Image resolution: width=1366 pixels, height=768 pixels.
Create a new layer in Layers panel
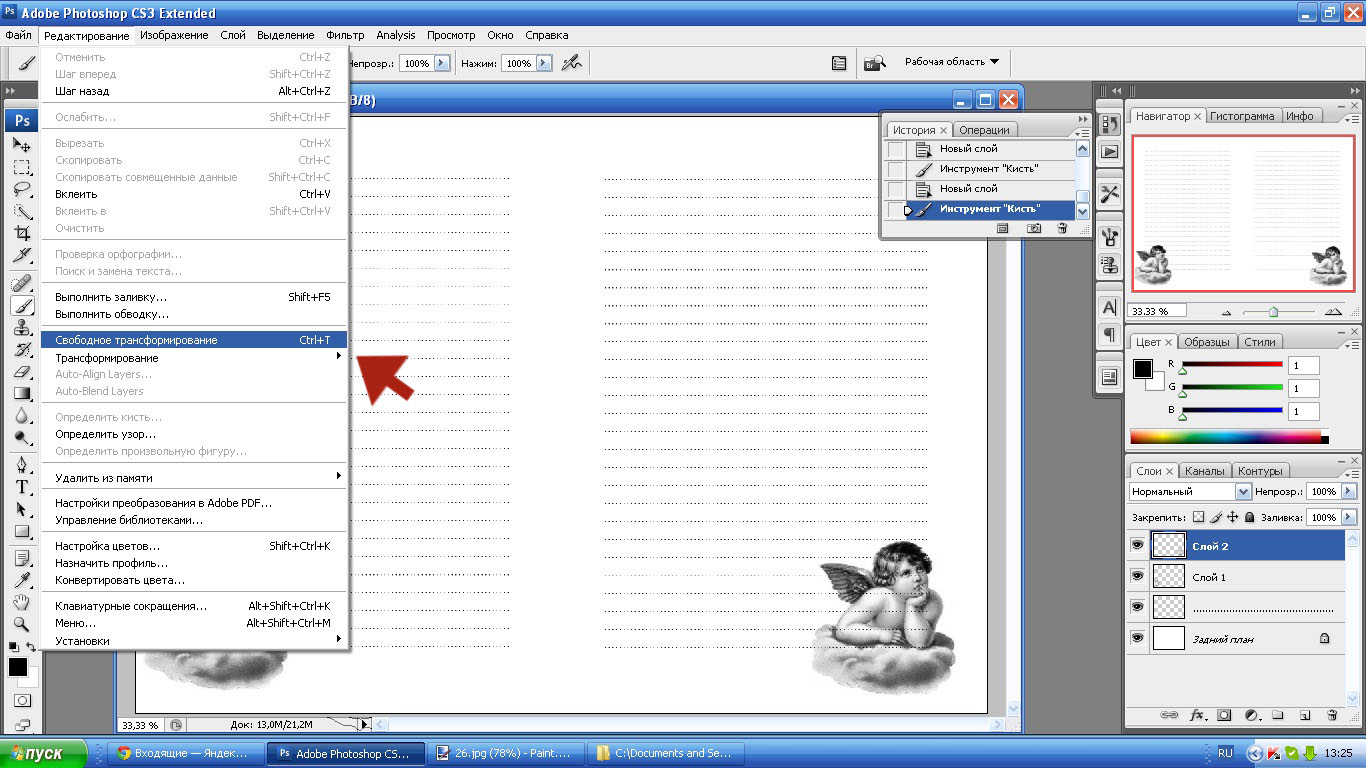1305,716
